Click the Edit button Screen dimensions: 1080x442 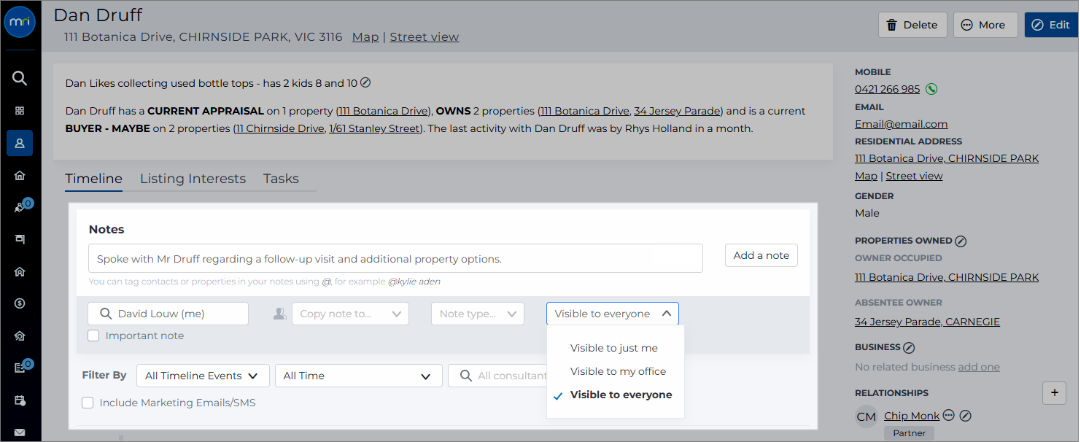[1052, 25]
